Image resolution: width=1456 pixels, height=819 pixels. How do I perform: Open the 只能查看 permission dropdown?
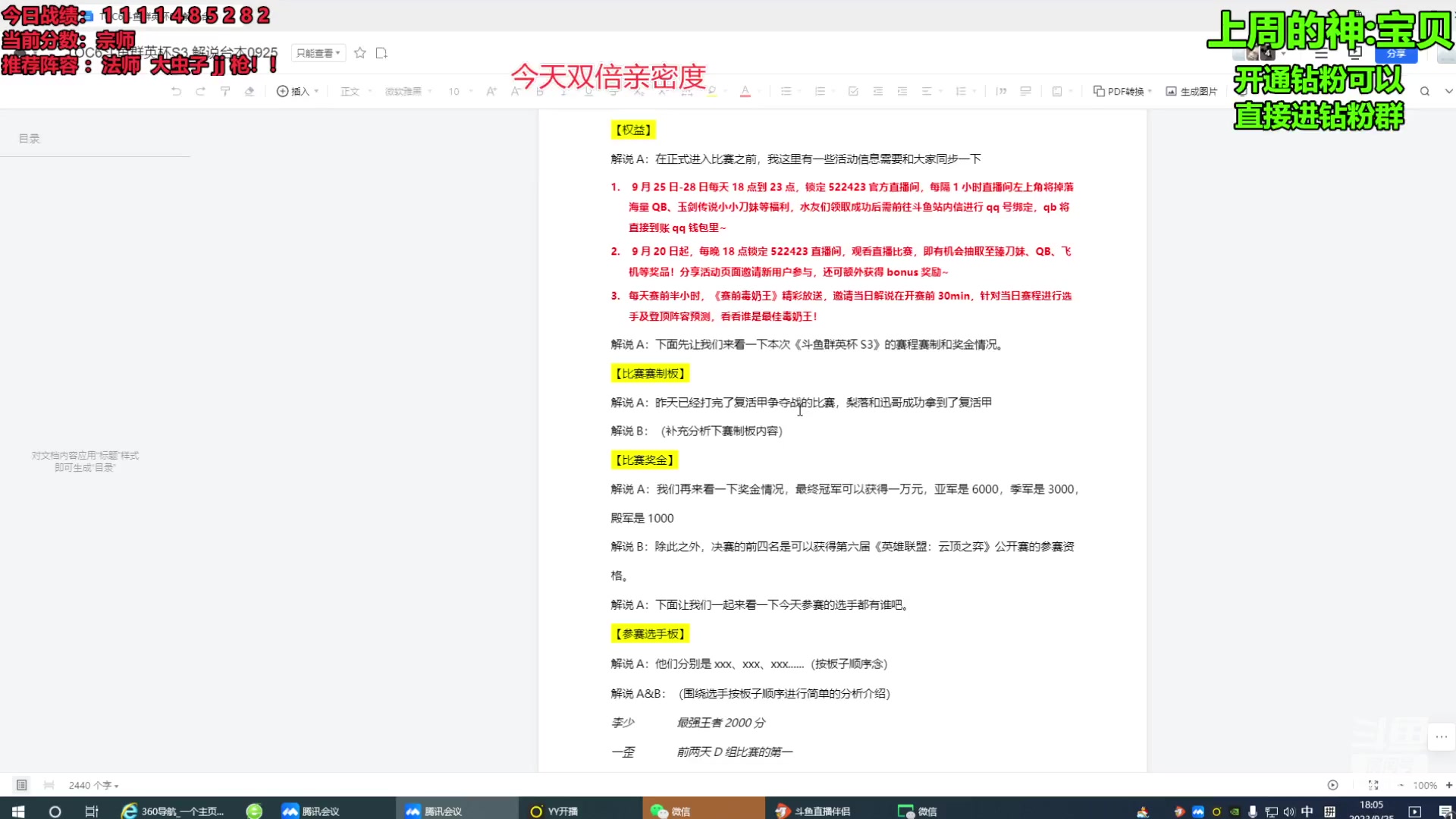(x=318, y=53)
